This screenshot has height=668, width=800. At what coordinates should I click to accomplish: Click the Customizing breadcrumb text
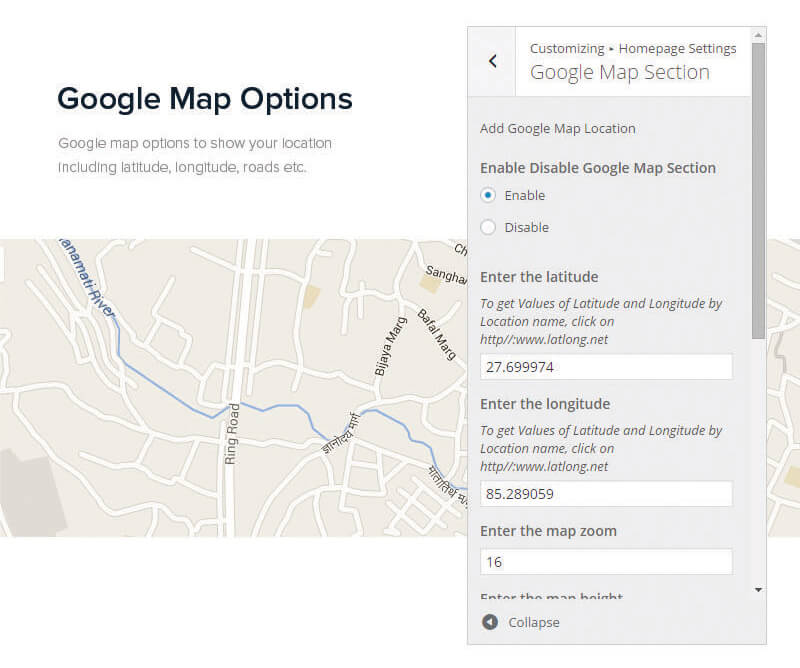point(567,48)
